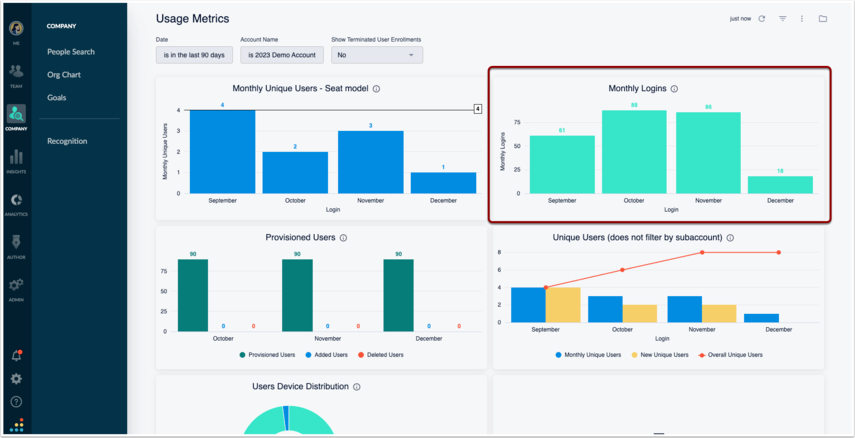Toggle Provisioned Users legend series
This screenshot has height=438, width=855.
click(267, 355)
